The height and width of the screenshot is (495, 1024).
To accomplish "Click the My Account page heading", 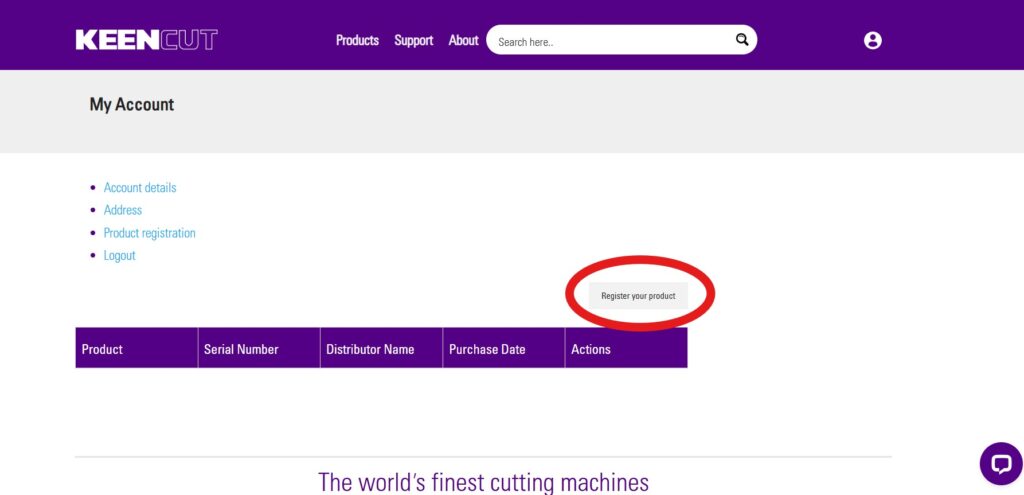I will [132, 105].
